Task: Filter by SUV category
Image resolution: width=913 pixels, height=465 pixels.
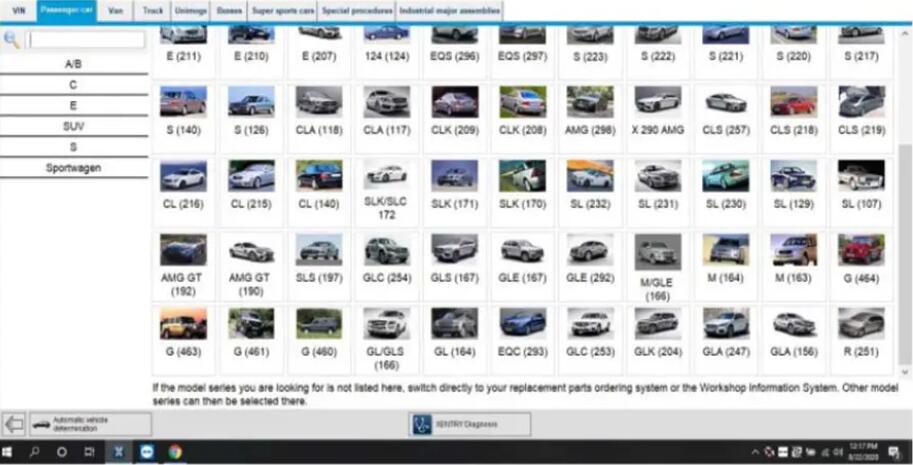Action: pyautogui.click(x=73, y=126)
